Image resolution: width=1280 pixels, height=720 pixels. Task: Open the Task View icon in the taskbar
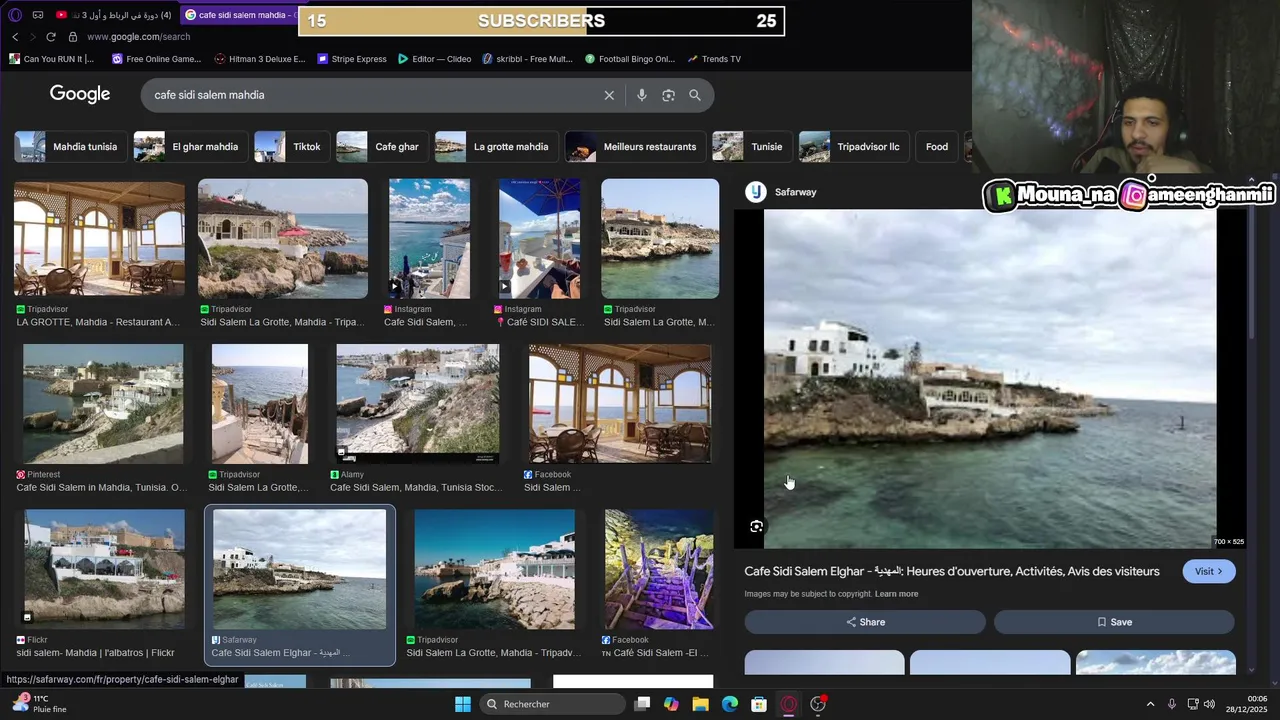(x=642, y=704)
